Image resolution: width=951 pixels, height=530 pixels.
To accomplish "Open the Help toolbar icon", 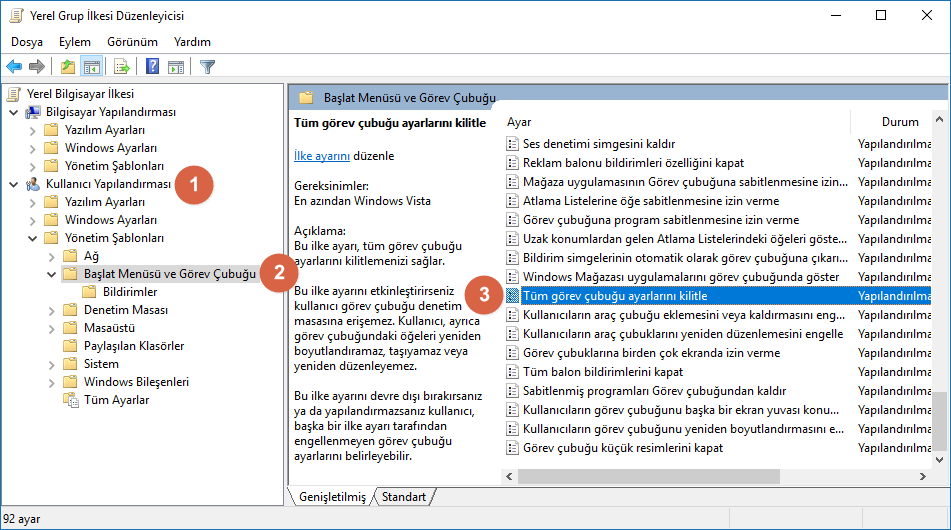I will pyautogui.click(x=152, y=66).
